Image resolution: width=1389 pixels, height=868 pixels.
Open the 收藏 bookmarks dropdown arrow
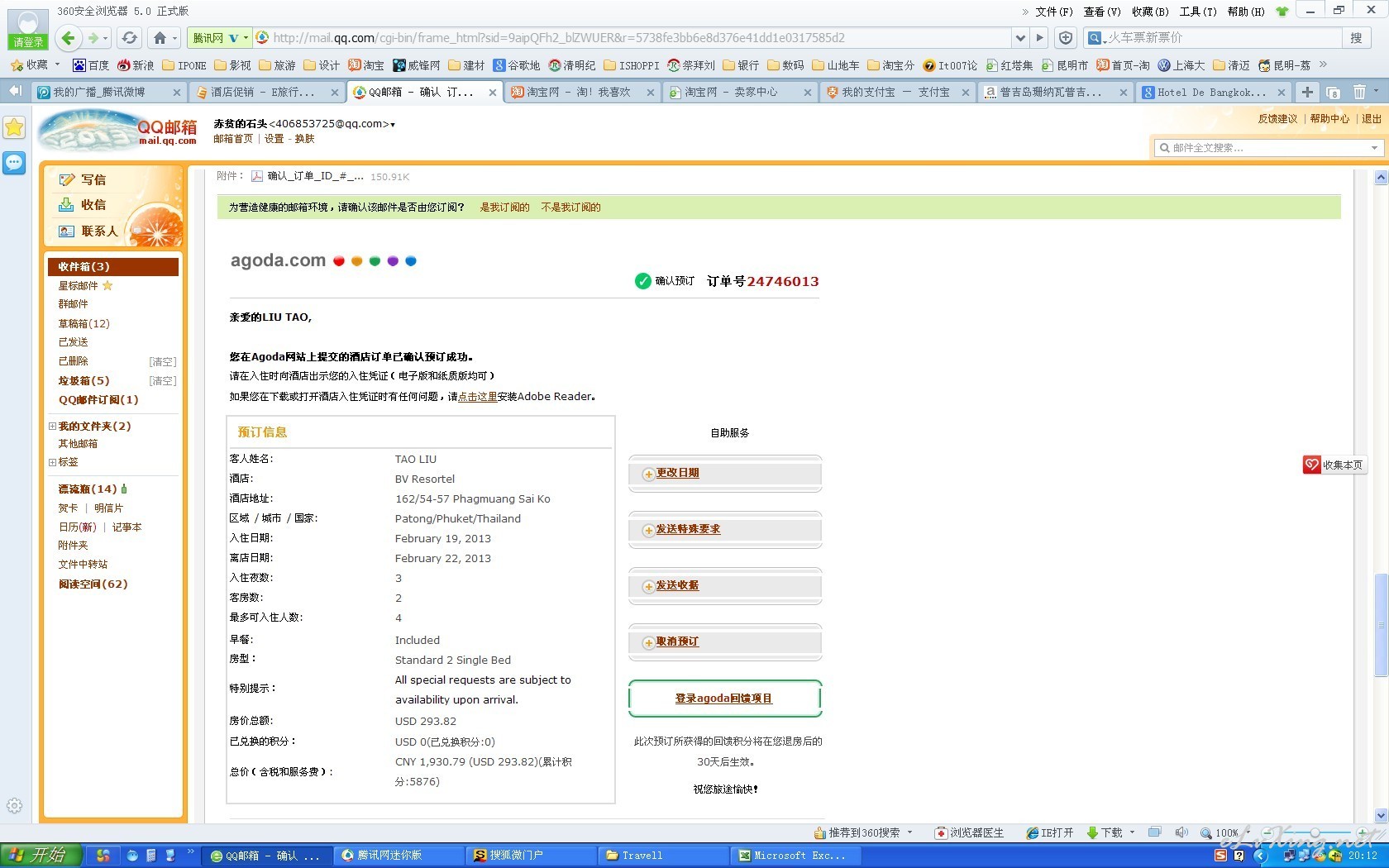coord(57,64)
